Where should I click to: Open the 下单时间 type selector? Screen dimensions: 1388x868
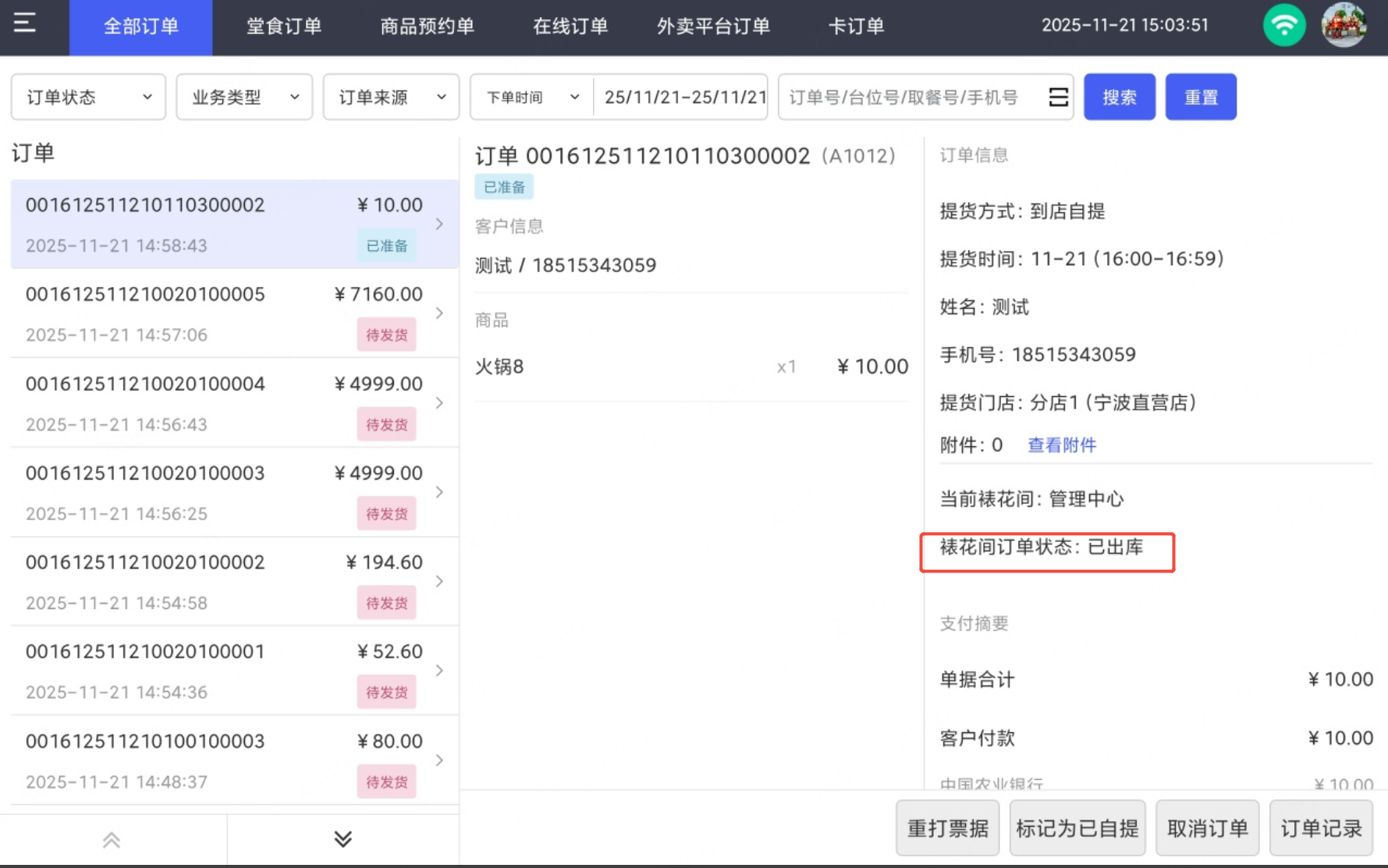pyautogui.click(x=532, y=97)
